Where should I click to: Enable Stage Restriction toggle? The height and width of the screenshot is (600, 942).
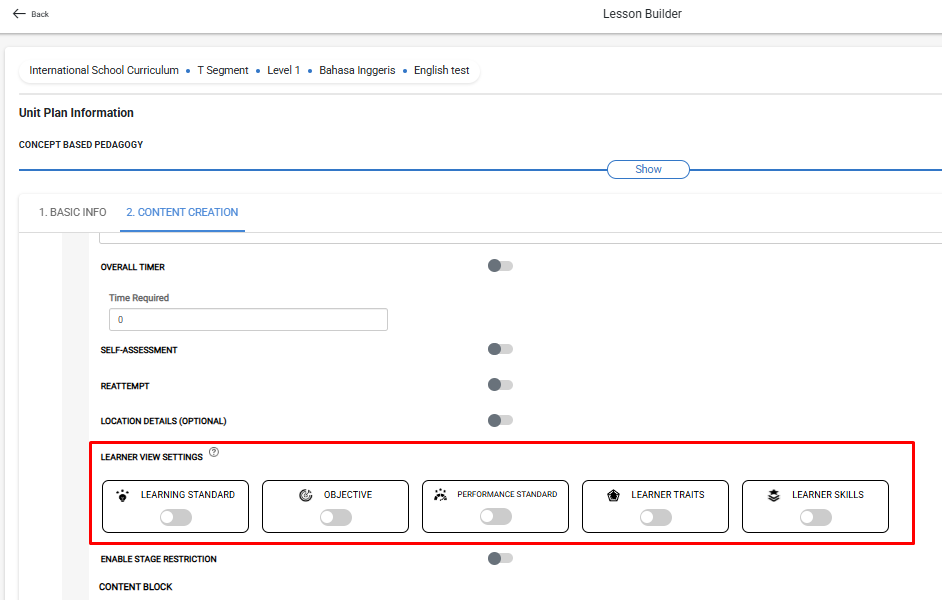500,559
